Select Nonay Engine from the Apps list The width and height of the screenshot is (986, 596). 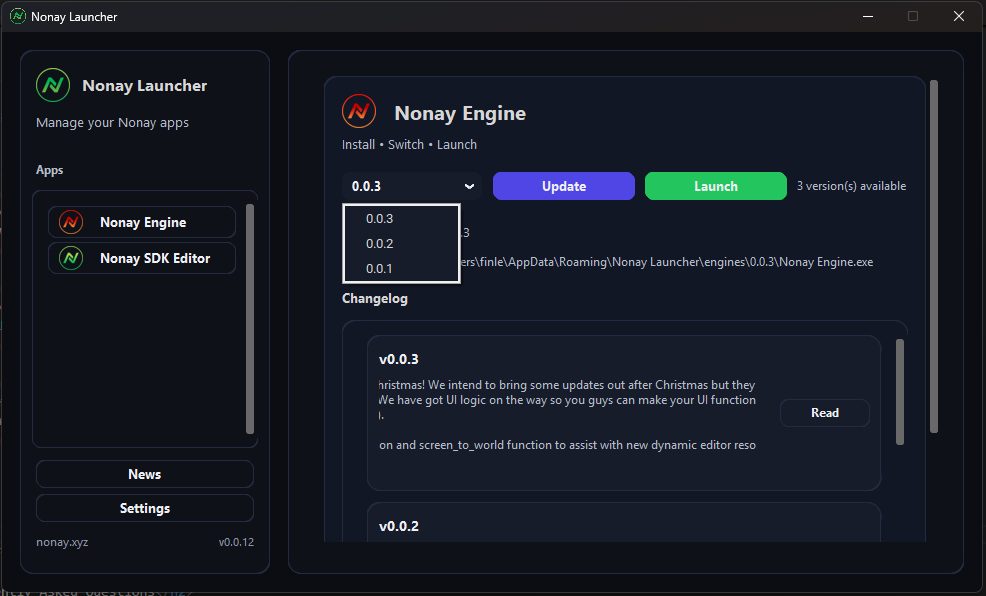(x=141, y=222)
